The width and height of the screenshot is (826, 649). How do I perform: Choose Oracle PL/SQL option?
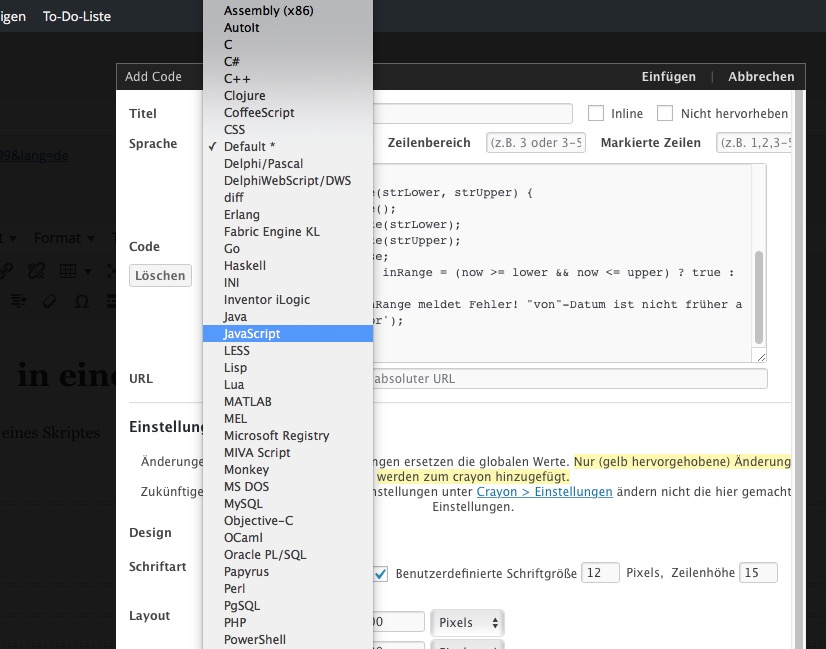(288, 554)
